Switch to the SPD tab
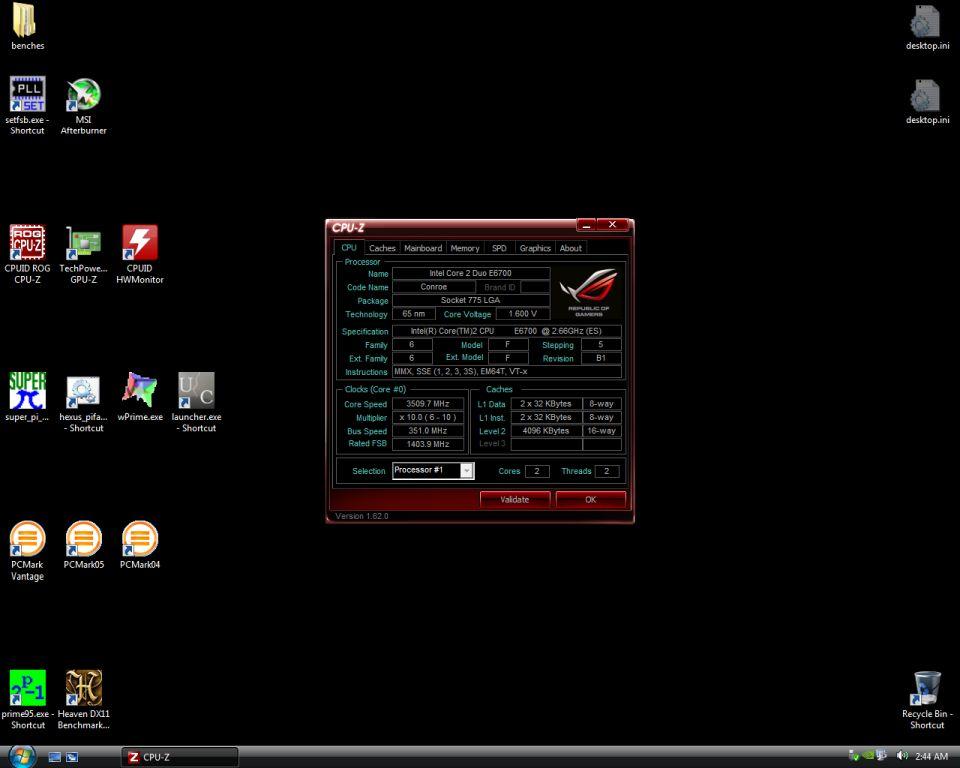Screen dimensions: 960x768 499,248
